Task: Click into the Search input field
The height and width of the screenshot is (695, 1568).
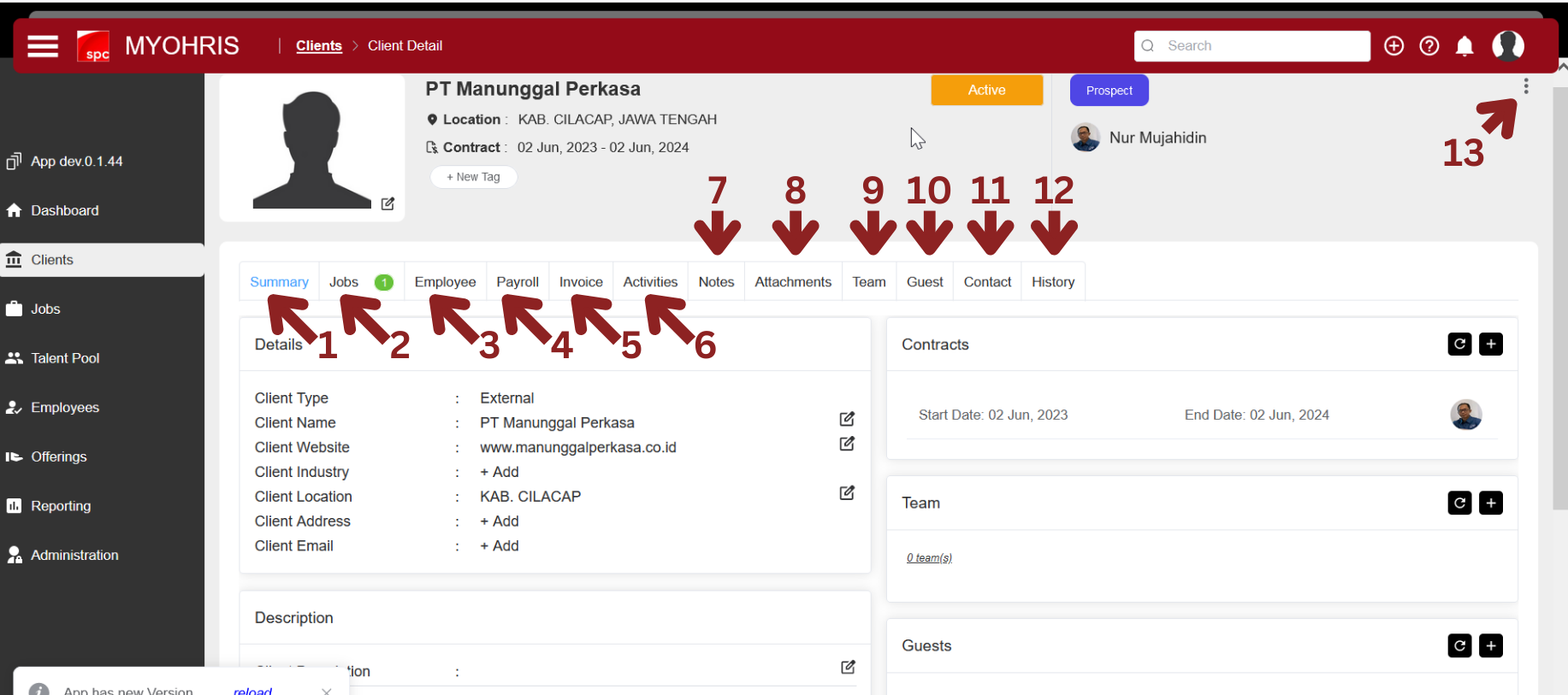Action: [1262, 46]
